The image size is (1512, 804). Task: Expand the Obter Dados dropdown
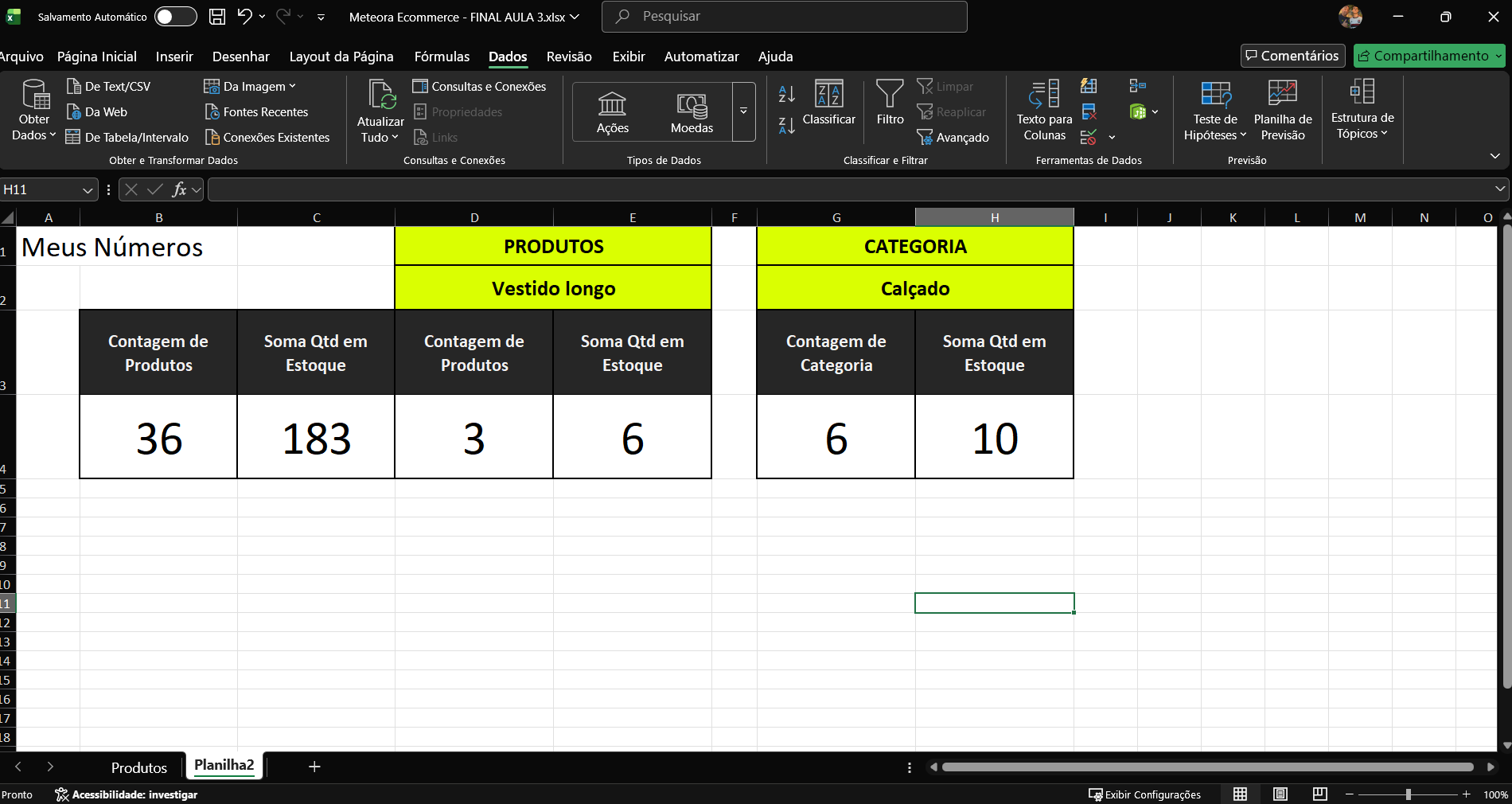pyautogui.click(x=34, y=127)
